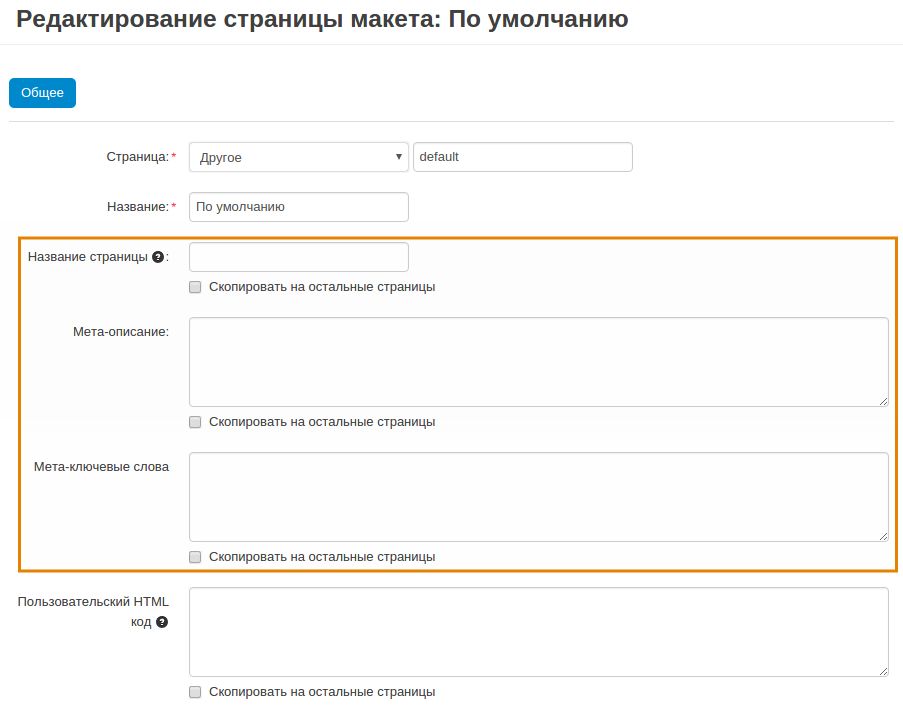Click the Название field containing По умолчанию
903x714 pixels.
pos(299,207)
